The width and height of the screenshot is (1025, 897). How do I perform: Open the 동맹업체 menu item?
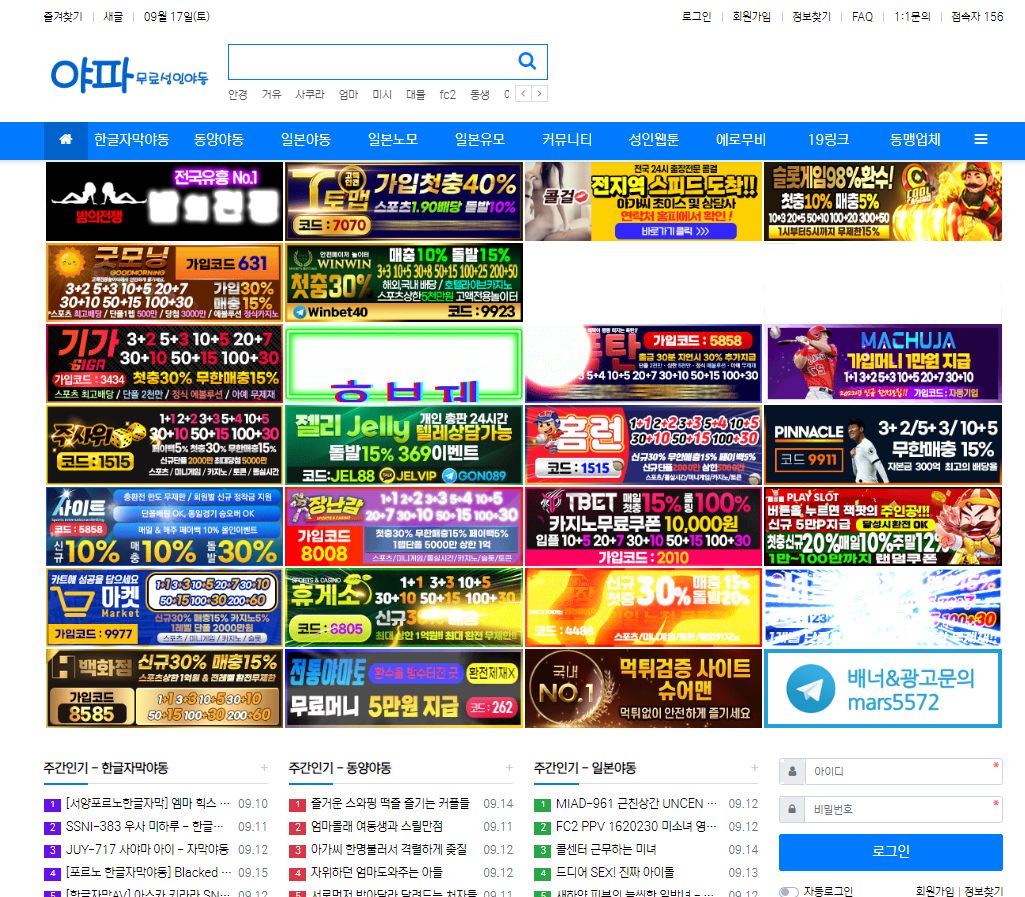coord(915,140)
